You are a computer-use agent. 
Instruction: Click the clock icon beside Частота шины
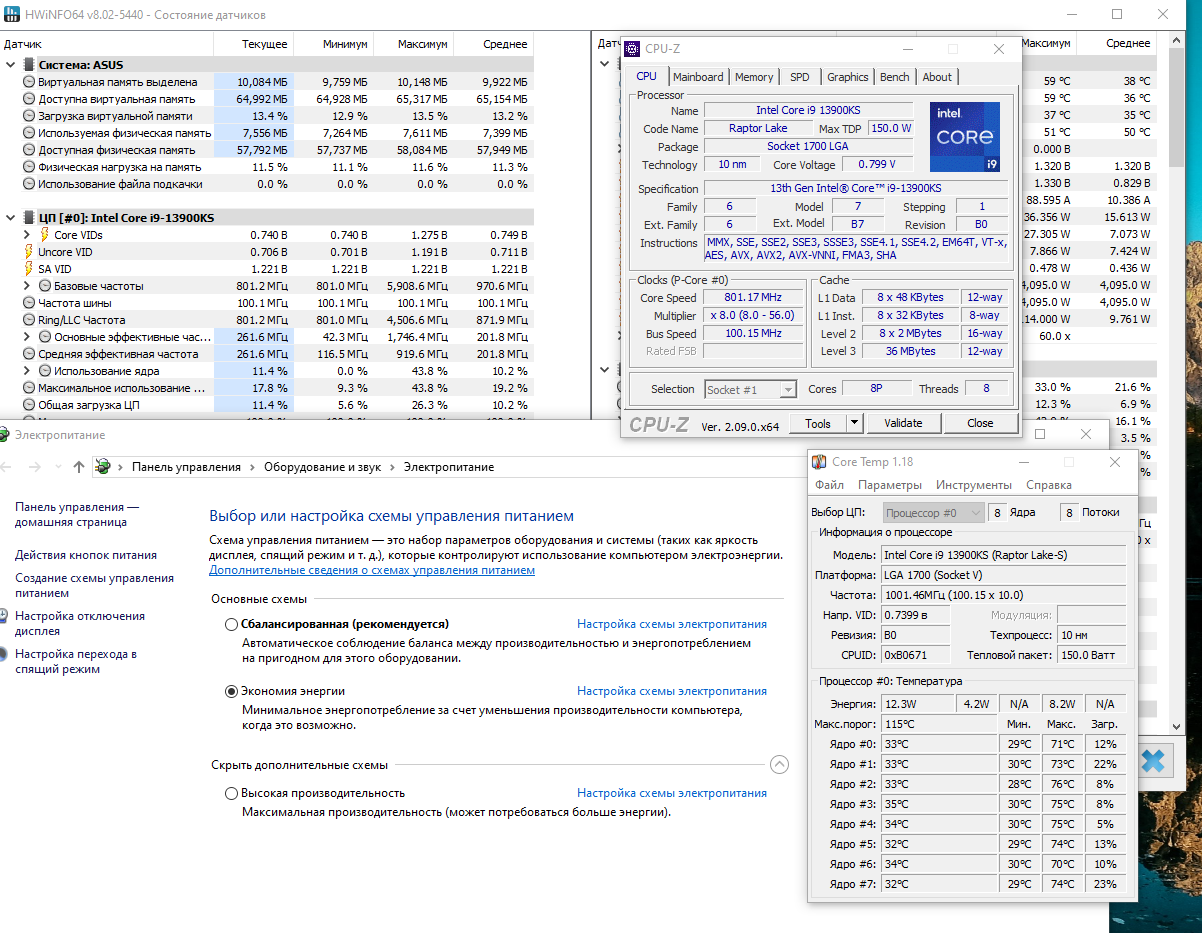29,303
